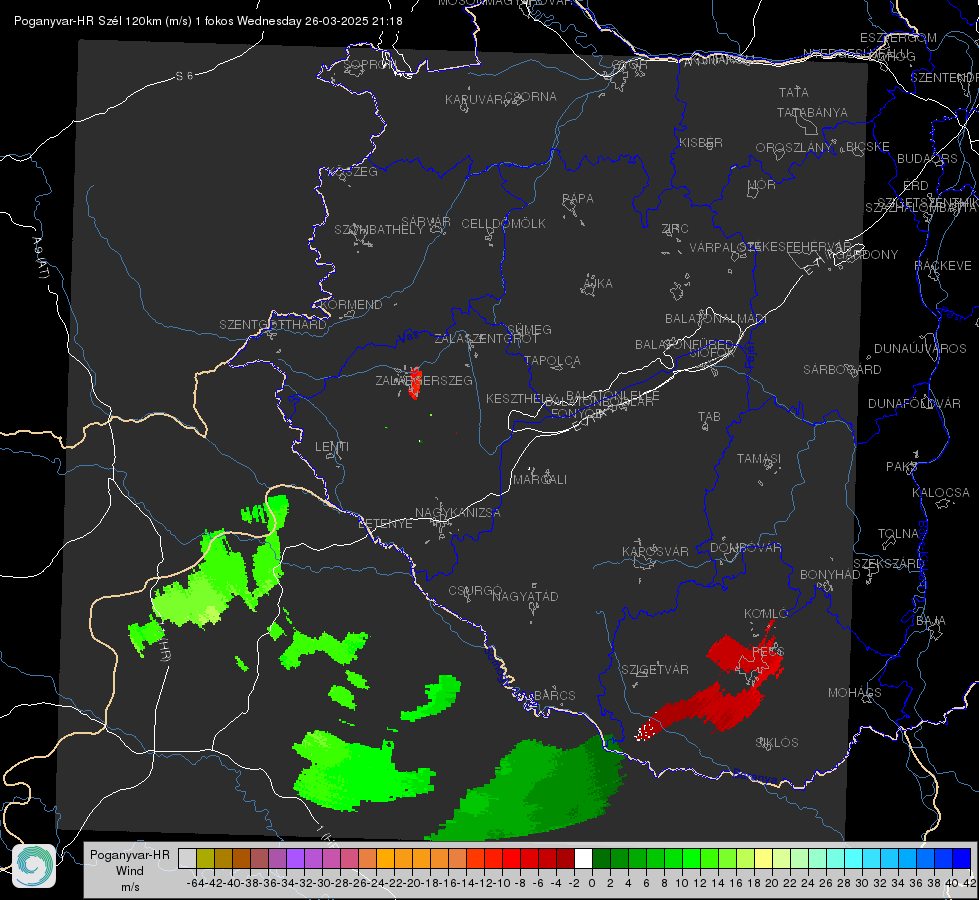Pick the purple swatch between -34 and -32
Viewport: 979px width, 900px height.
coord(295,859)
